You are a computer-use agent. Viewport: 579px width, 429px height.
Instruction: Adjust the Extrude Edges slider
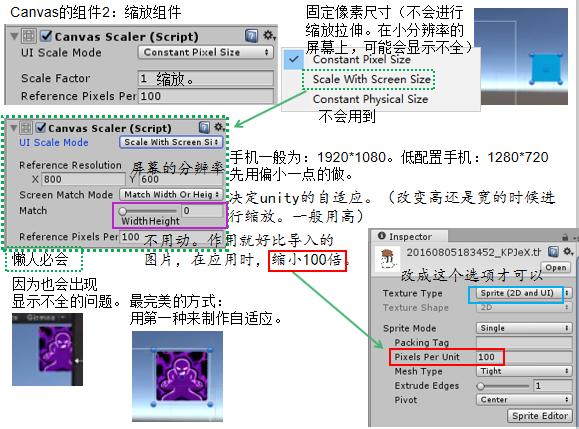coord(503,386)
